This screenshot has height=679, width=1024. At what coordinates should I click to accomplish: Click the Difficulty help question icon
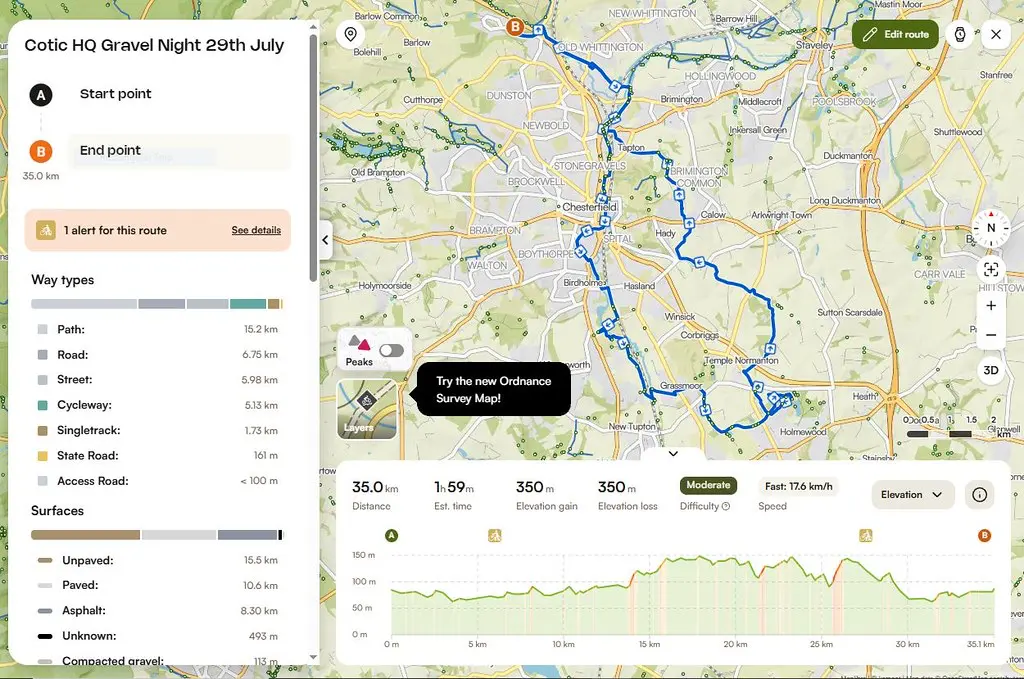click(x=726, y=506)
